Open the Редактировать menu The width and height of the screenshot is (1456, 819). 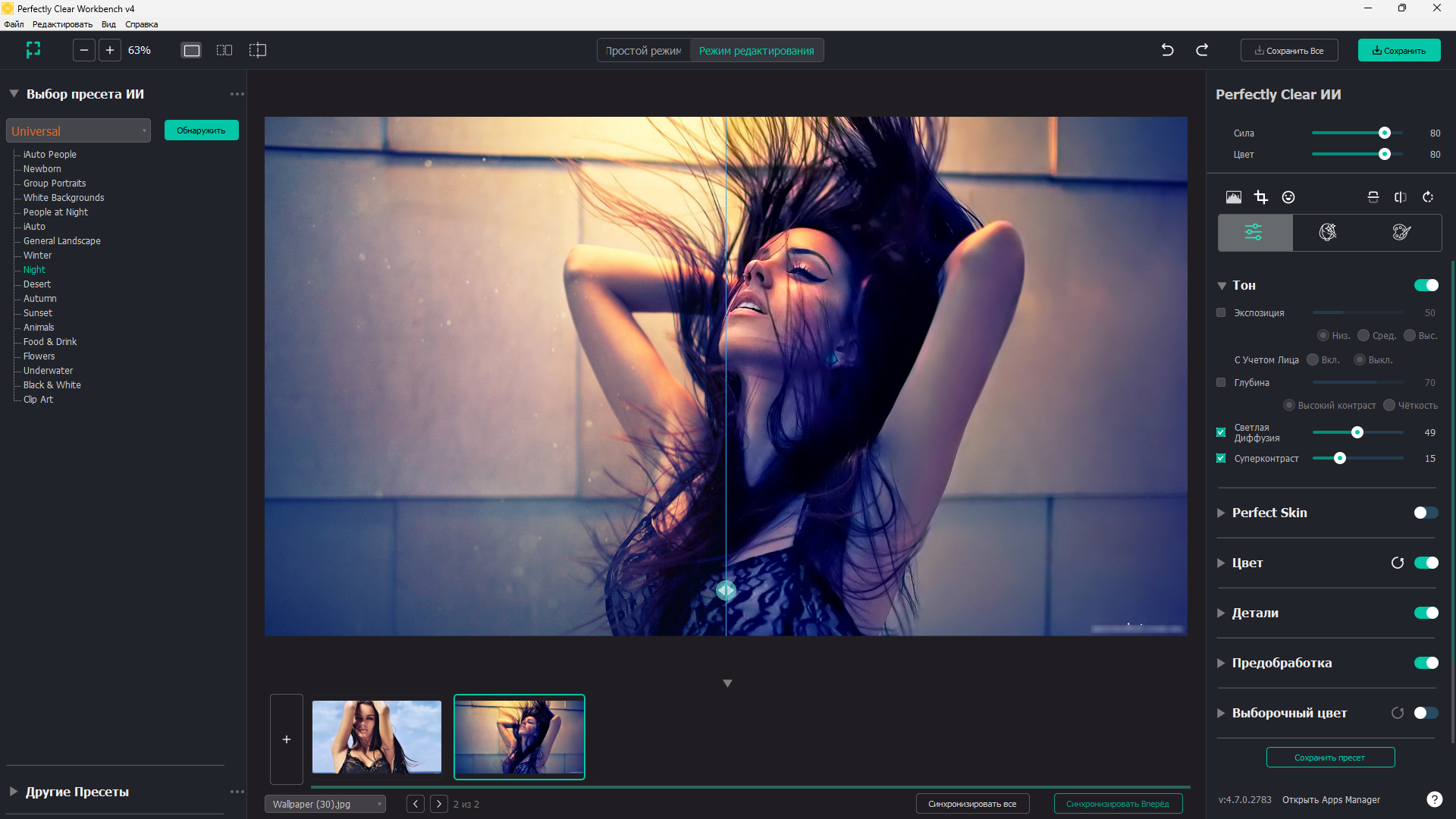point(62,24)
